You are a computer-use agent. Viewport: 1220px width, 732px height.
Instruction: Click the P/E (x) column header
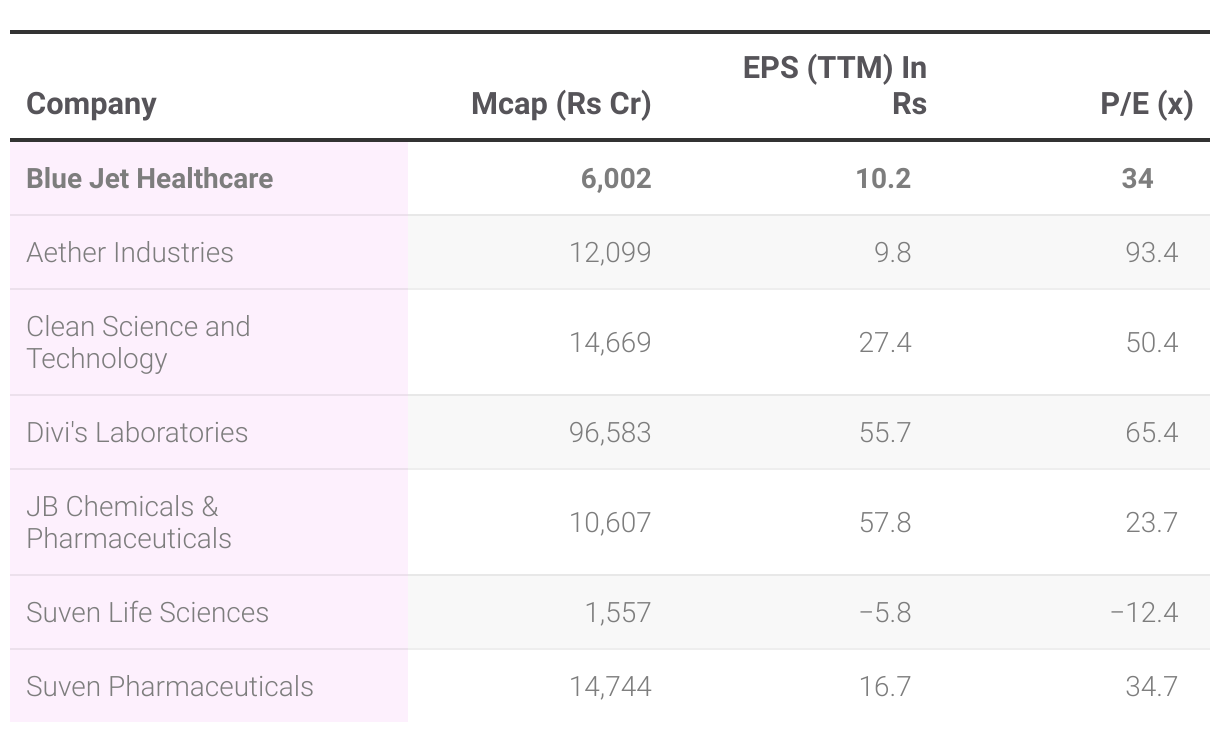coord(1146,104)
